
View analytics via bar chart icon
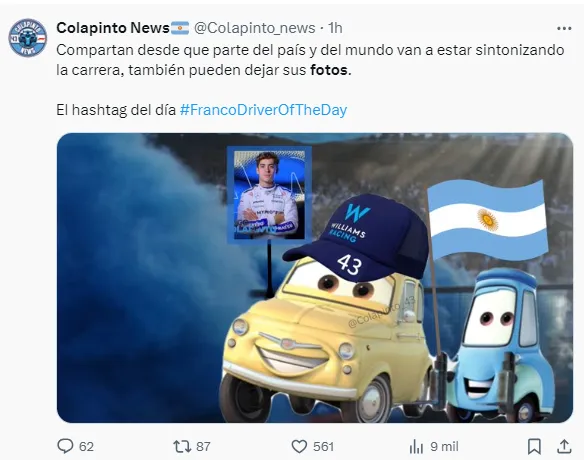click(x=416, y=446)
